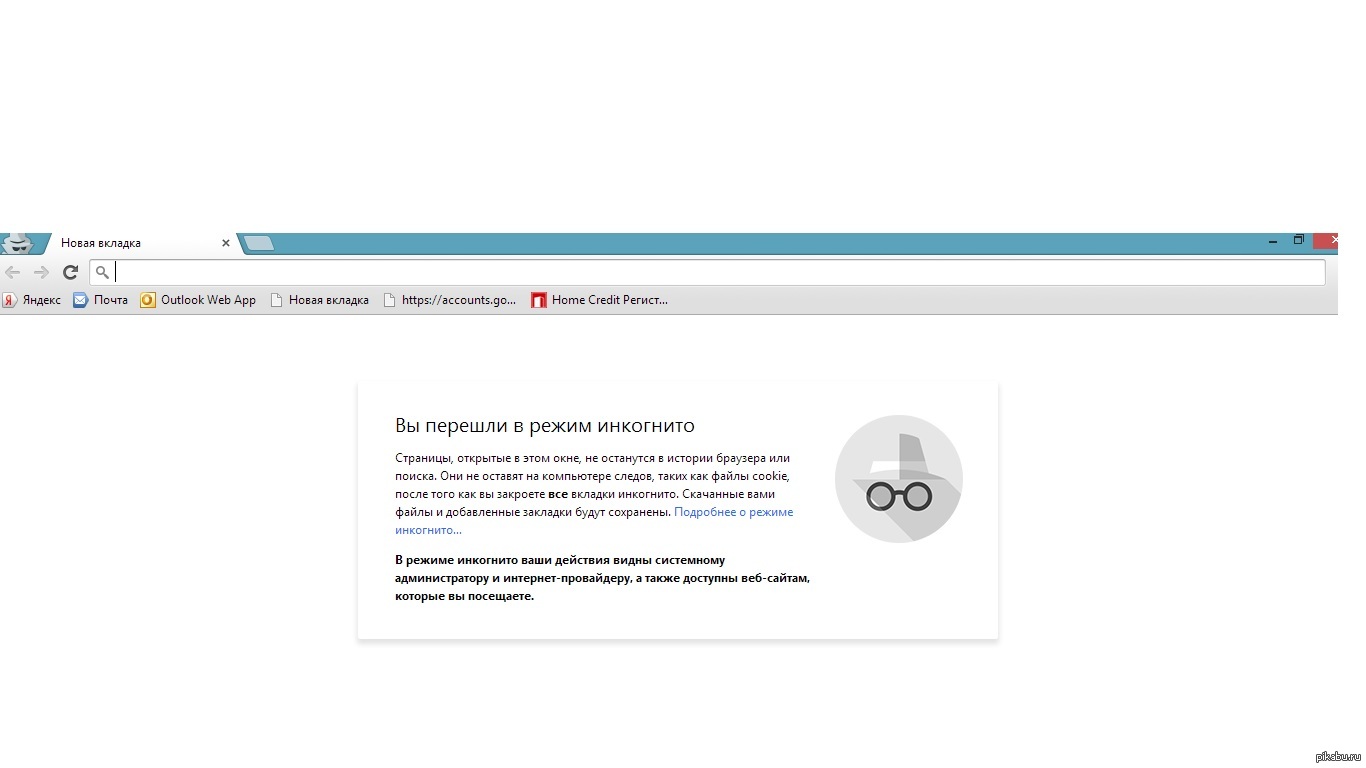The height and width of the screenshot is (768, 1366).
Task: Launch the Outlook Web App bookmark
Action: 198,300
